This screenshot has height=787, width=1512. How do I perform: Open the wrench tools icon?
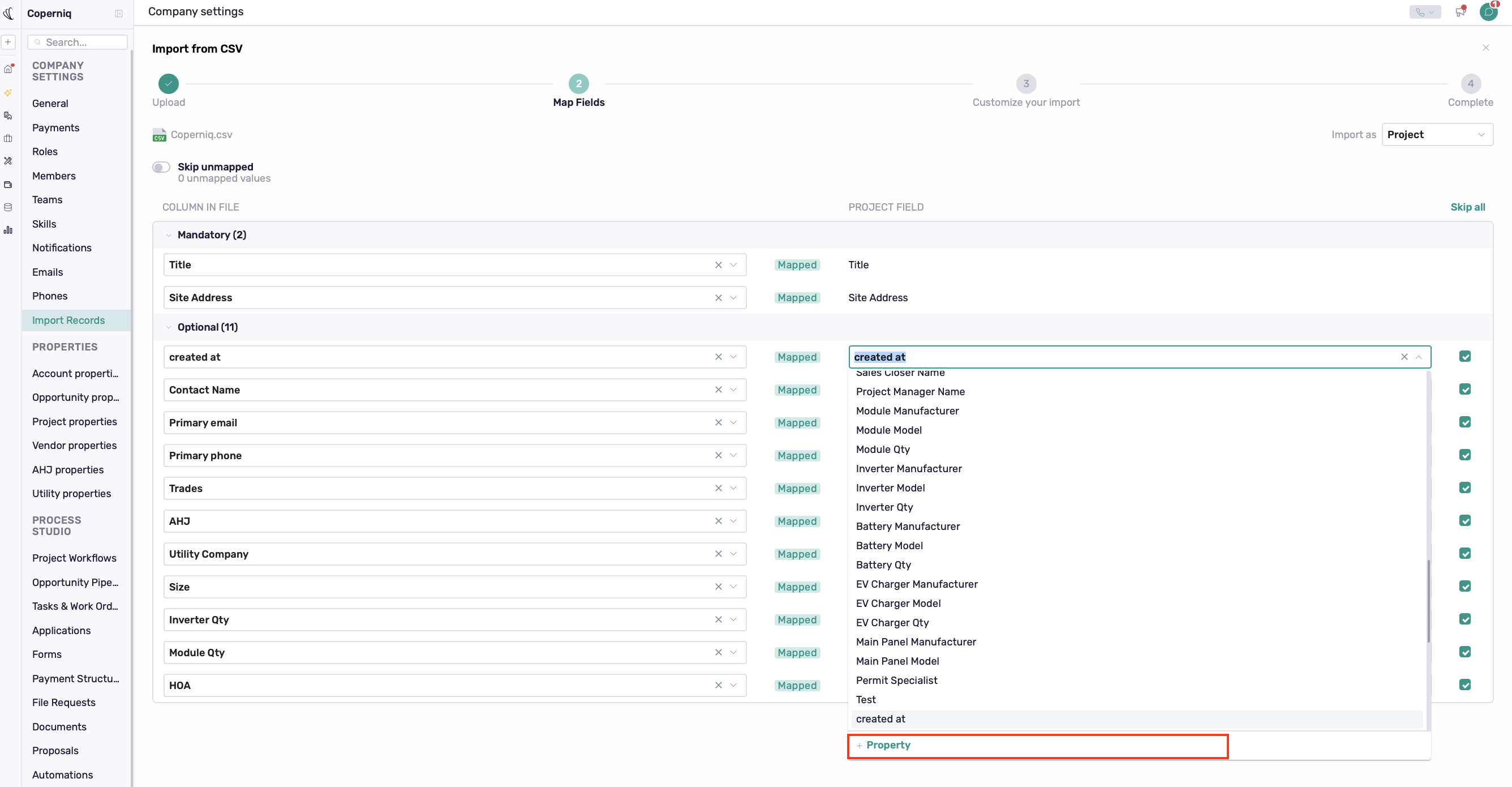[x=8, y=161]
